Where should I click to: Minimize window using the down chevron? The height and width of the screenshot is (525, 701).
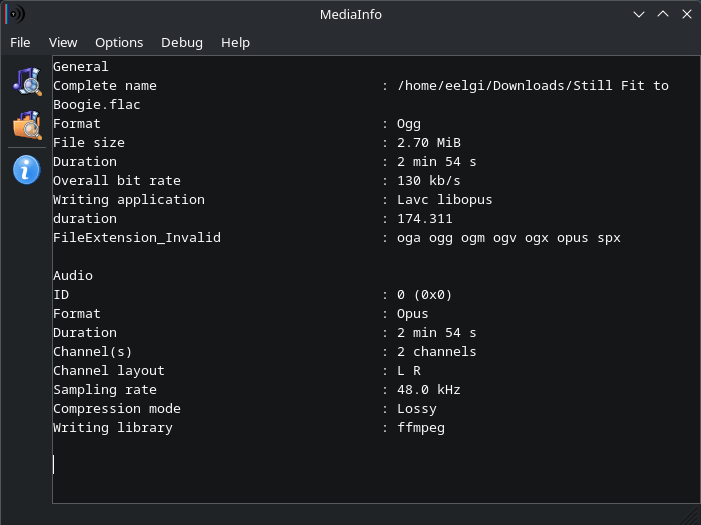pyautogui.click(x=639, y=14)
